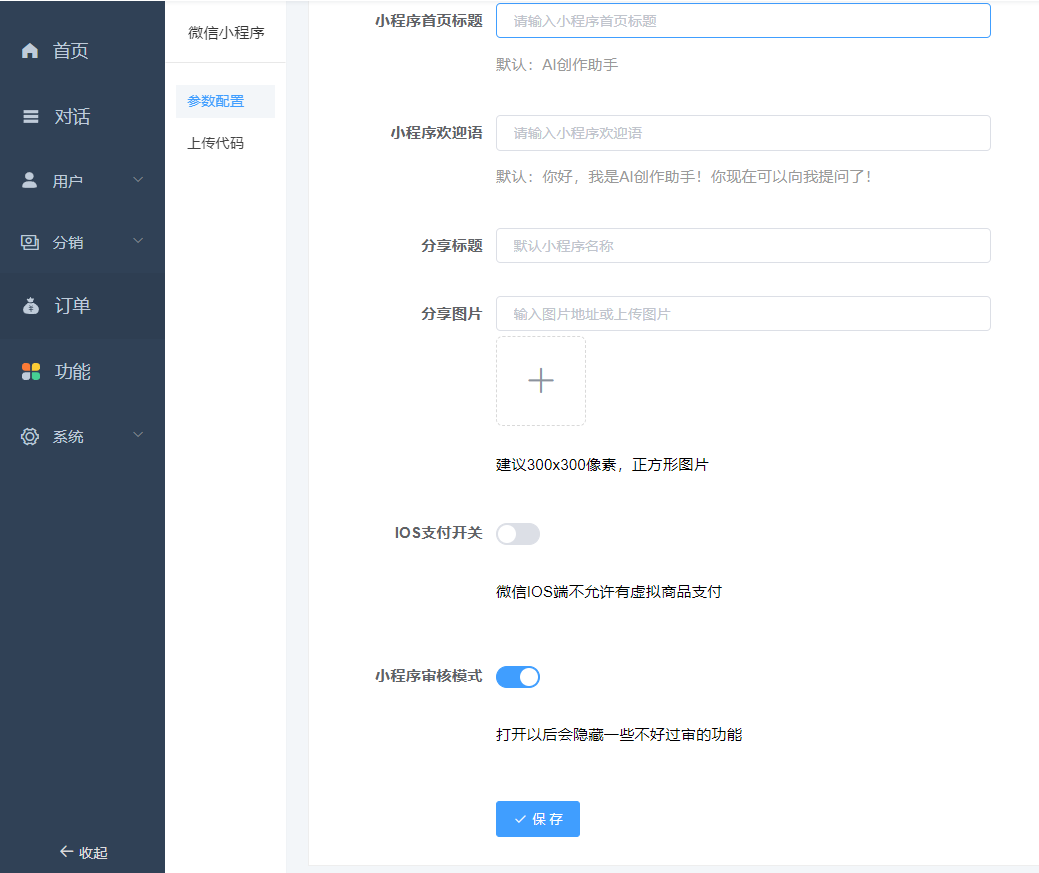1039x873 pixels.
Task: Disable the 小程序审核模式 review mode switch
Action: pos(518,676)
